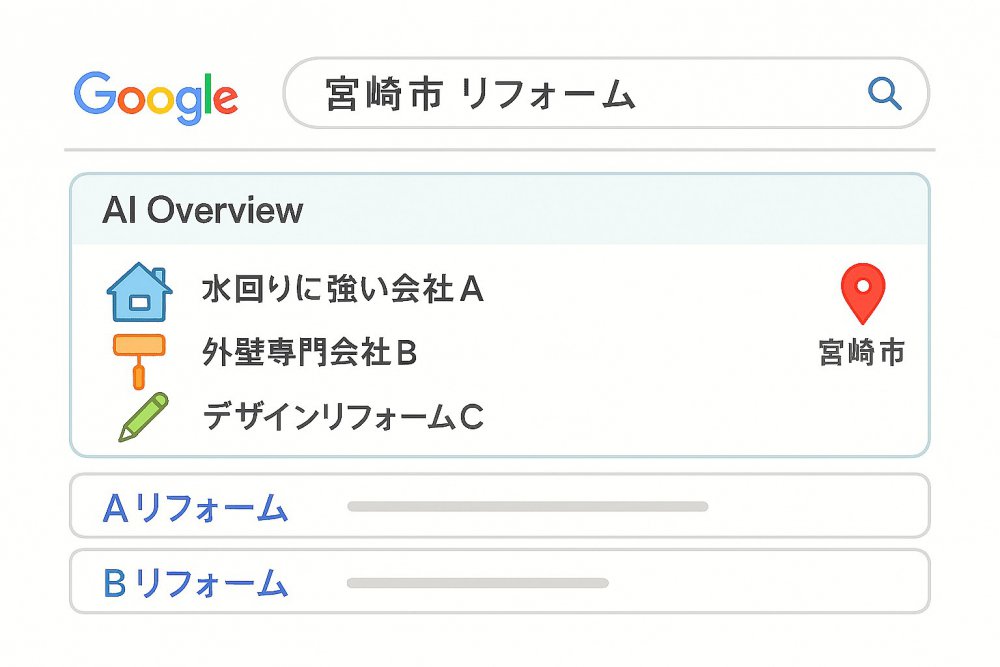Viewport: 1000px width, 667px height.
Task: Click the horizontal divider below search bar
Action: [x=499, y=150]
